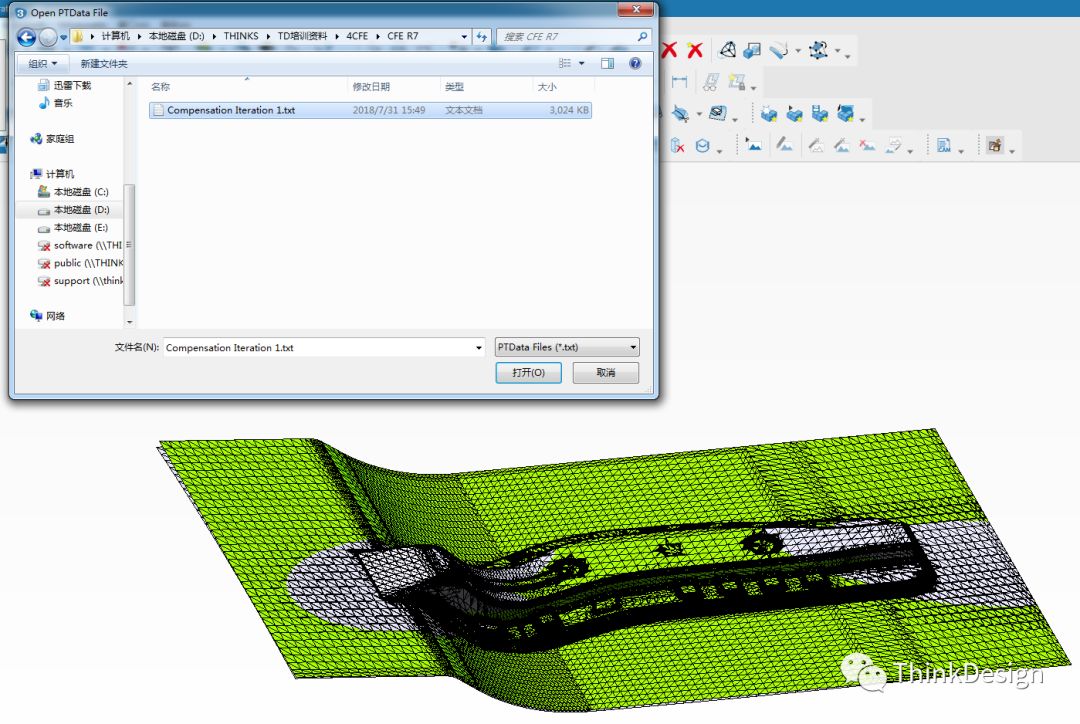This screenshot has width=1080, height=724.
Task: Open the view options dropdown arrow
Action: pyautogui.click(x=580, y=63)
